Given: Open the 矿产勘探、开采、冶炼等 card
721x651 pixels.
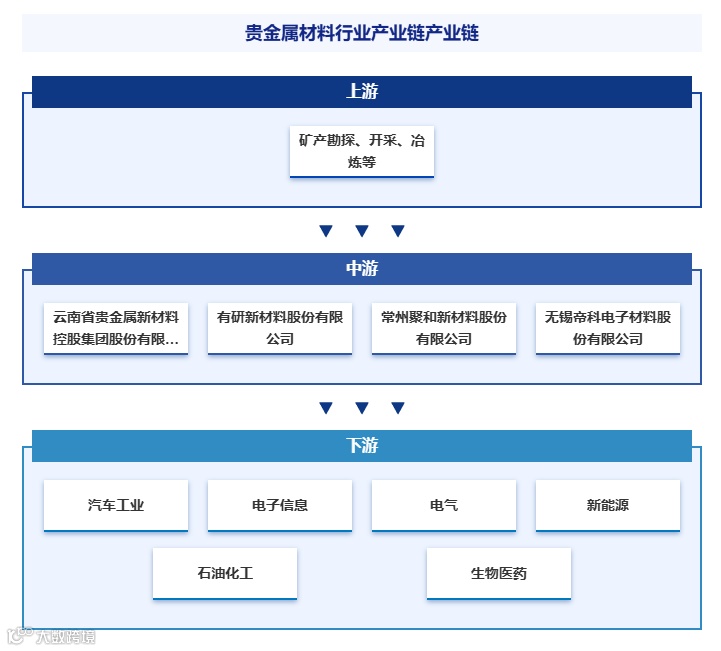Looking at the screenshot, I should 361,151.
